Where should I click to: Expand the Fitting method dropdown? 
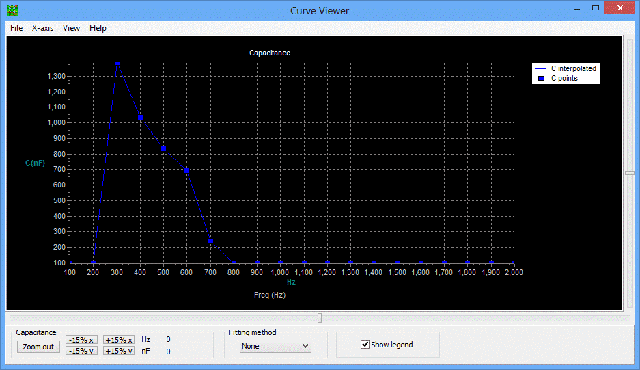pyautogui.click(x=275, y=346)
